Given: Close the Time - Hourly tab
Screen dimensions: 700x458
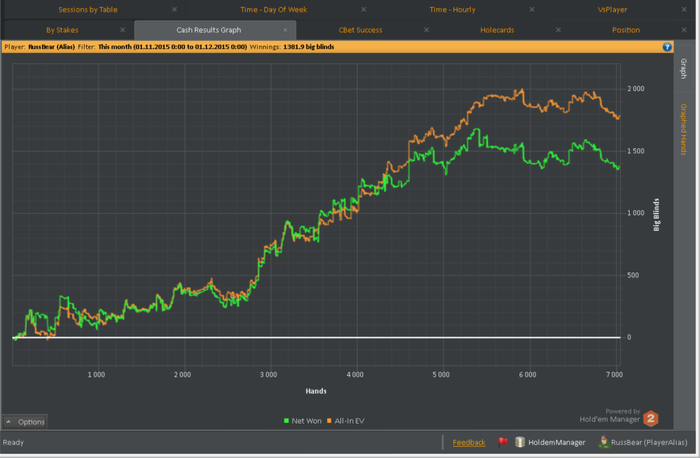Looking at the screenshot, I should click(x=532, y=9).
